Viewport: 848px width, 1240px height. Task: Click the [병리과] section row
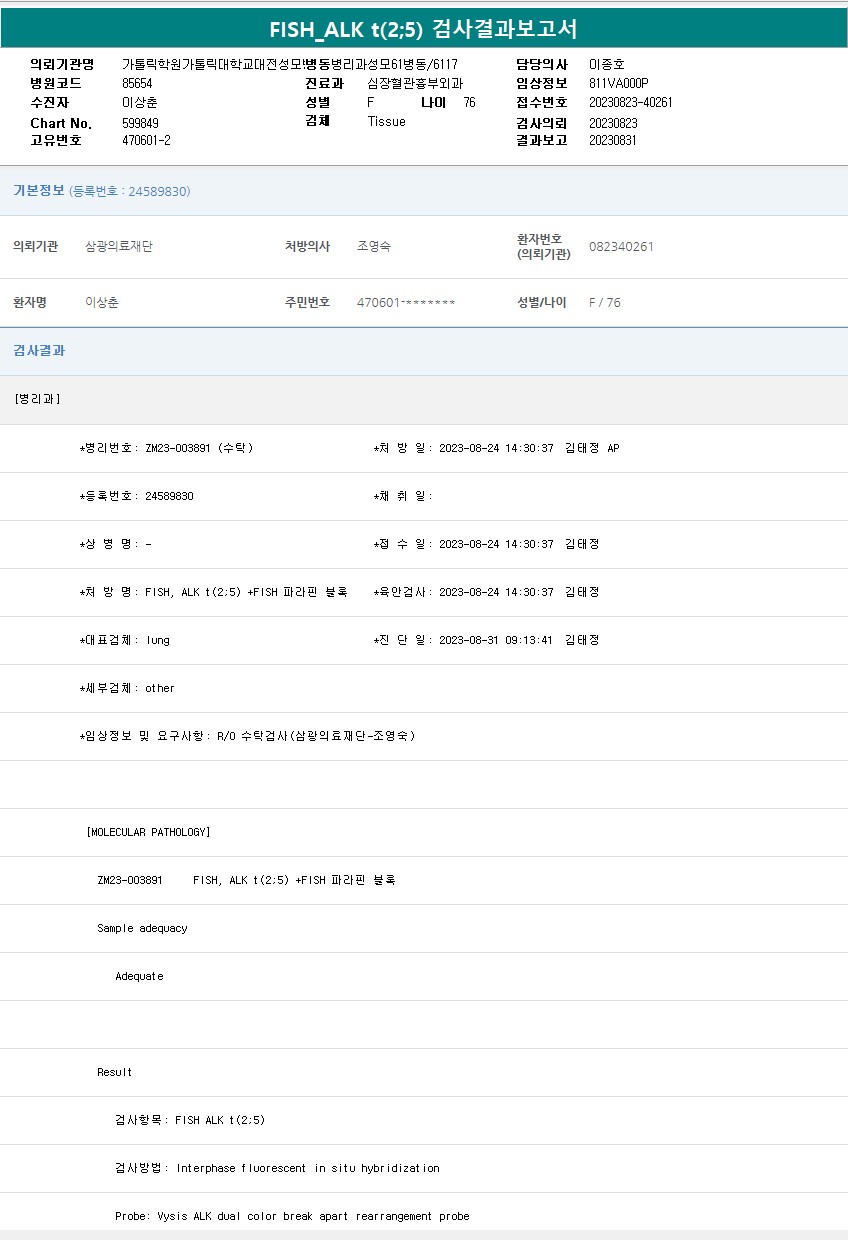tap(38, 399)
